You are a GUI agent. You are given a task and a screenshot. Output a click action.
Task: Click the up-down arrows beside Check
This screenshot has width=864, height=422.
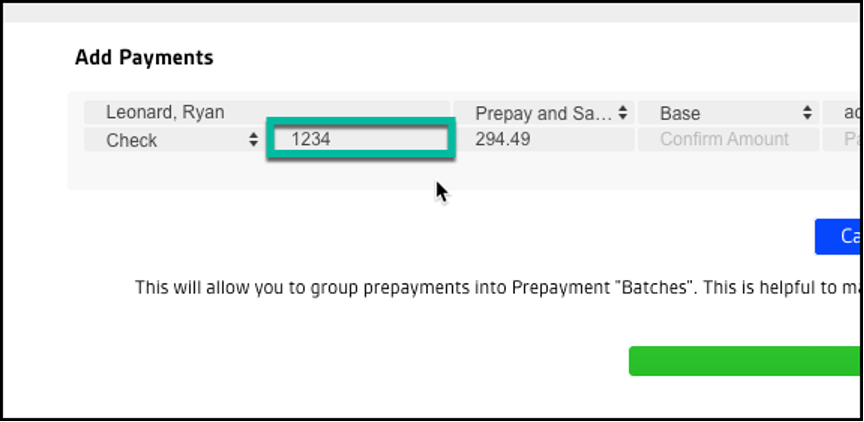[254, 141]
